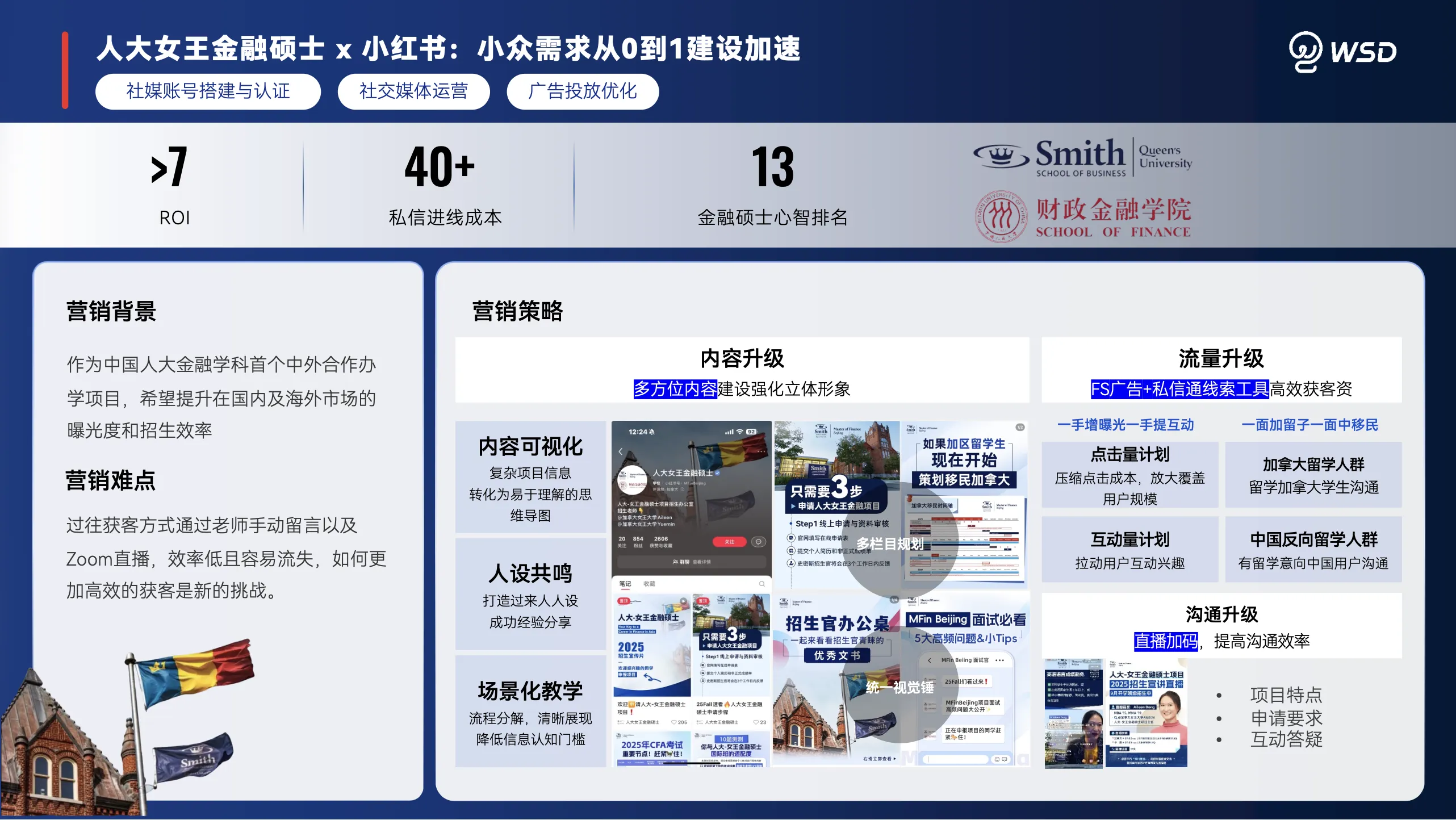Click the 互动量计划 card
The image size is (1456, 820).
[1129, 550]
